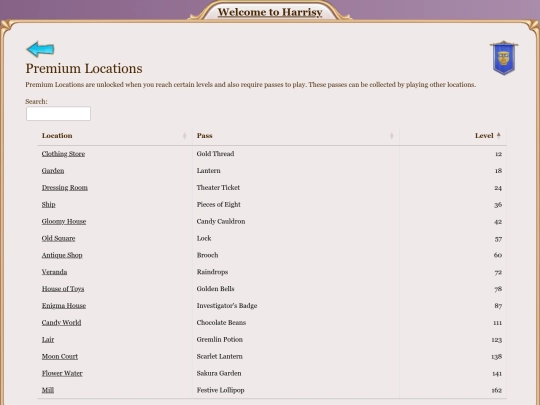Click level value 24 for Dressing Room

pos(498,188)
